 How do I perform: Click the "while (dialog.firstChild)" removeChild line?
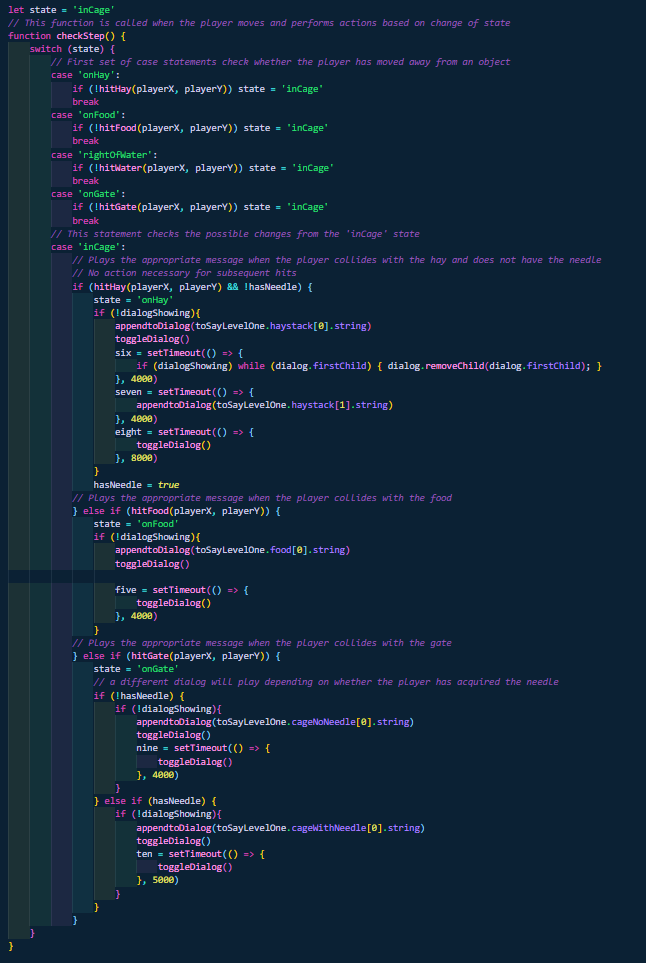pyautogui.click(x=369, y=365)
